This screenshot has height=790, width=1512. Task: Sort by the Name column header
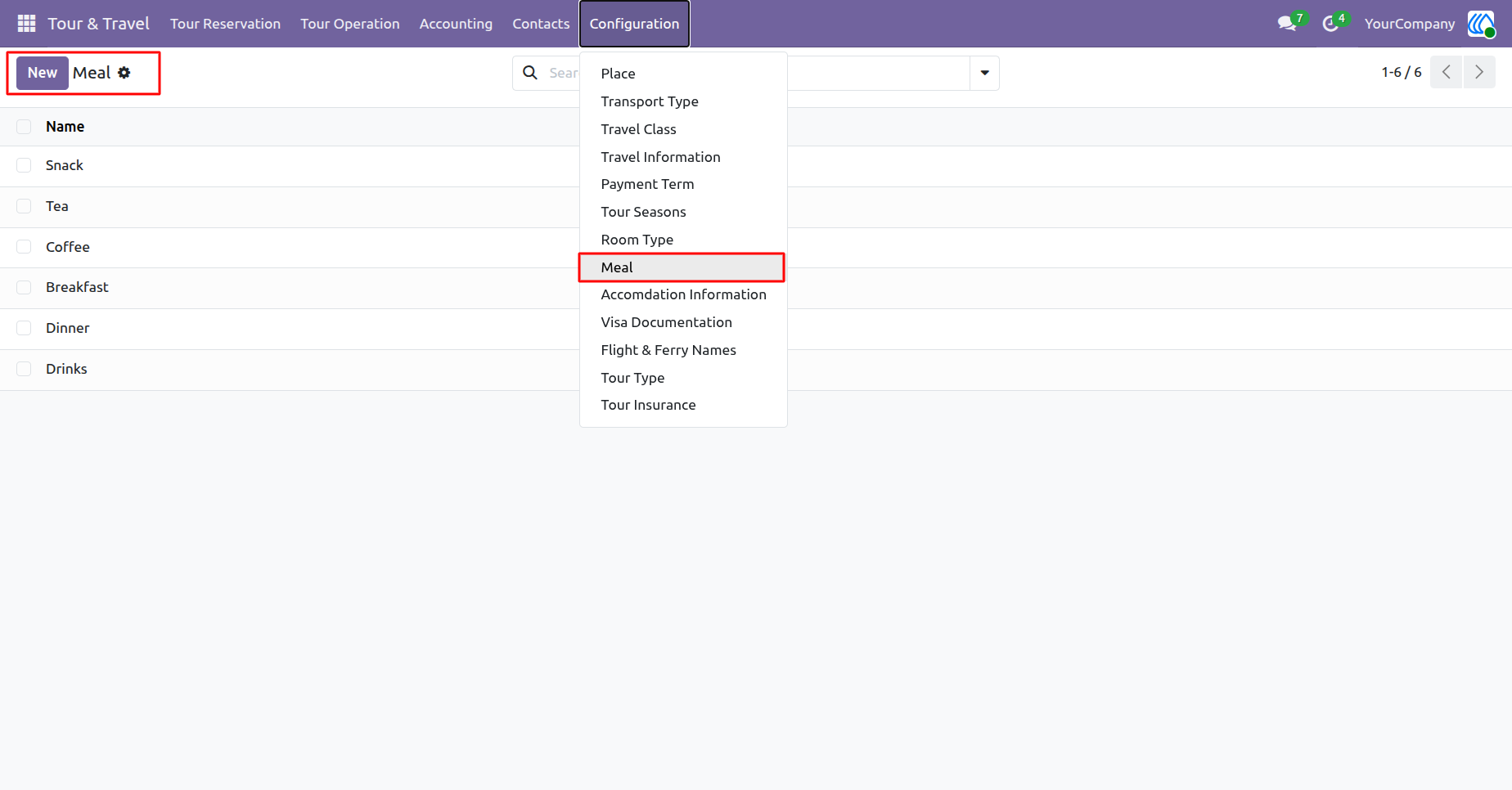(65, 127)
